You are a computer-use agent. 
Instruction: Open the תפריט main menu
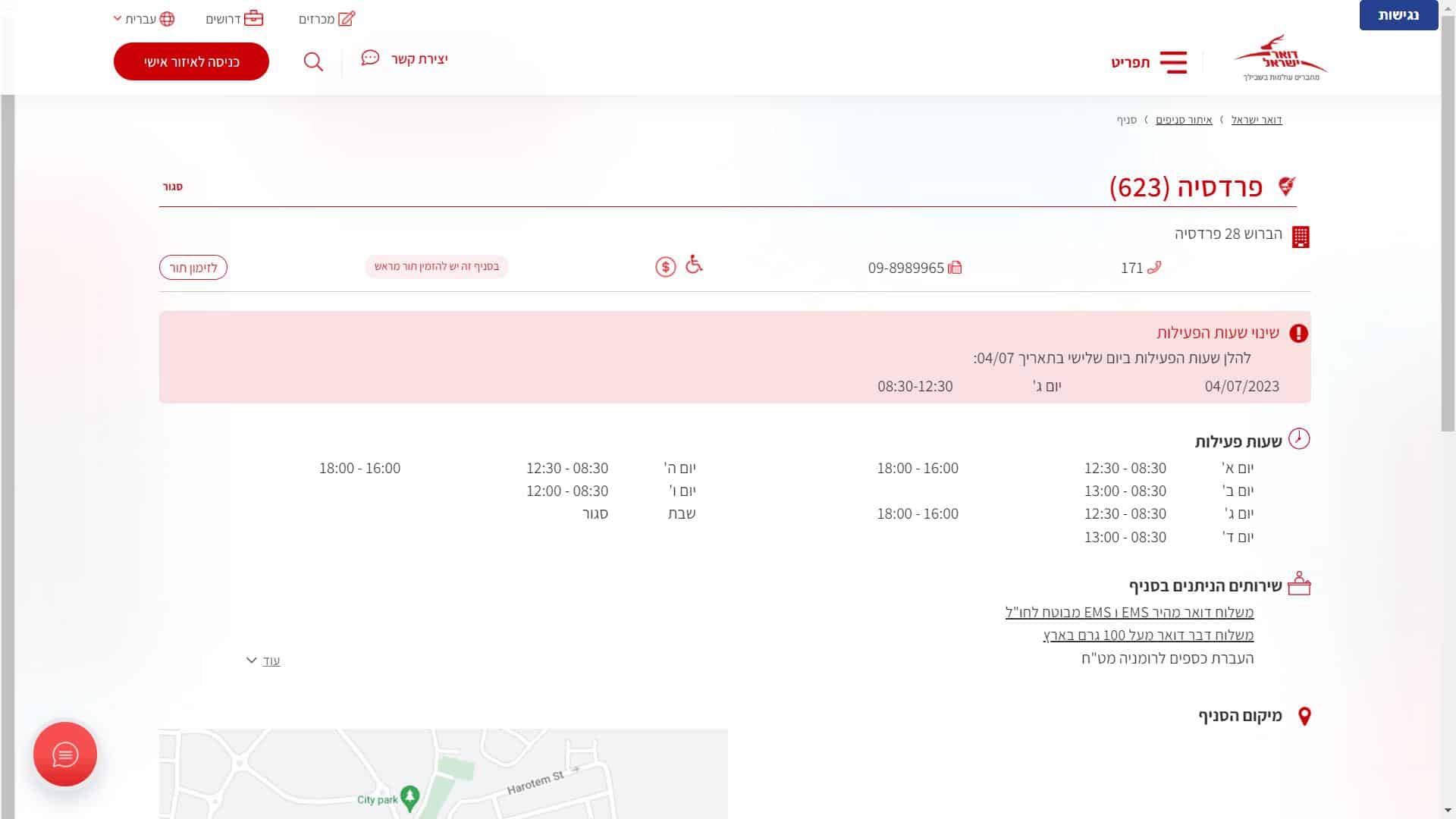[1131, 62]
